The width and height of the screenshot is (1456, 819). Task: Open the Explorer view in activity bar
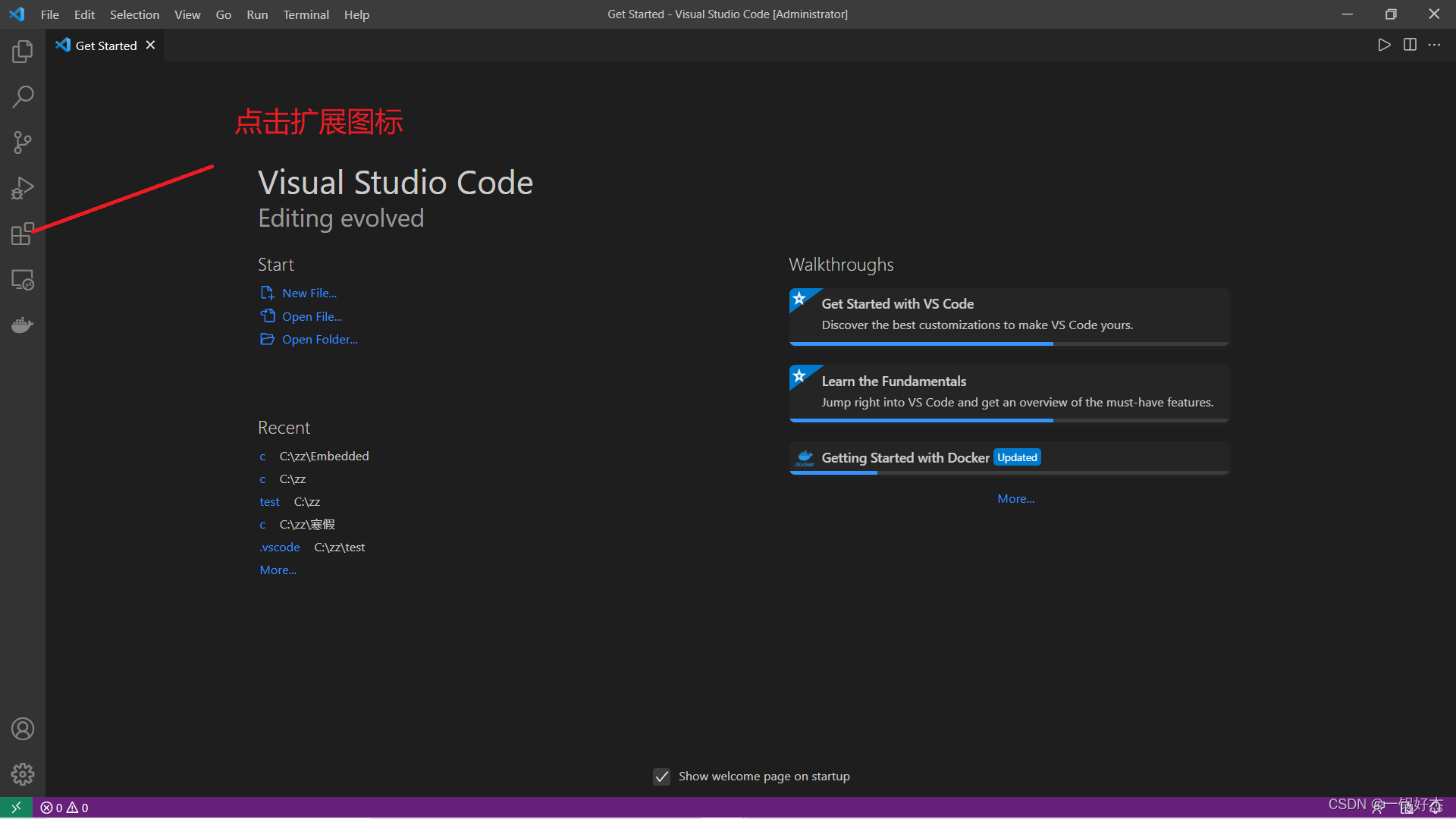[23, 52]
